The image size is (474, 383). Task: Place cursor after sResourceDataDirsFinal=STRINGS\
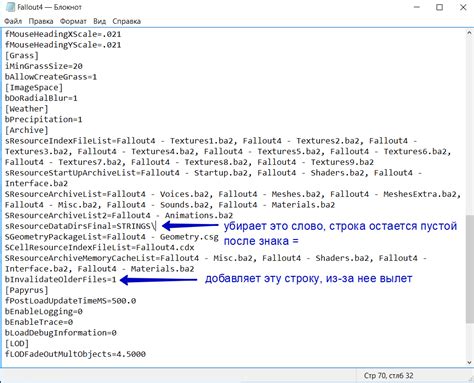[155, 226]
